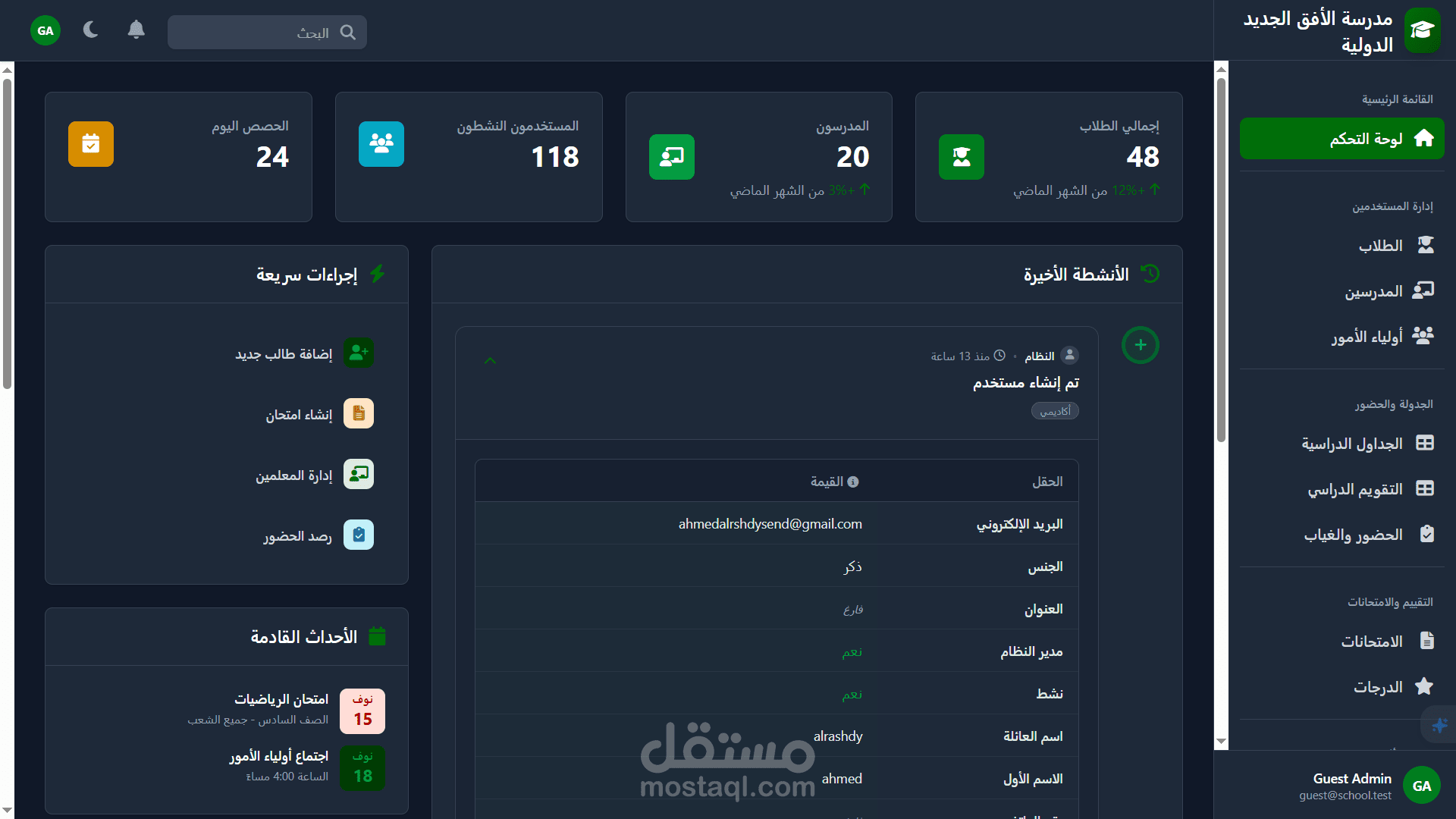1456x819 pixels.
Task: Open the Students (الطلاب) sidebar item
Action: point(1380,246)
